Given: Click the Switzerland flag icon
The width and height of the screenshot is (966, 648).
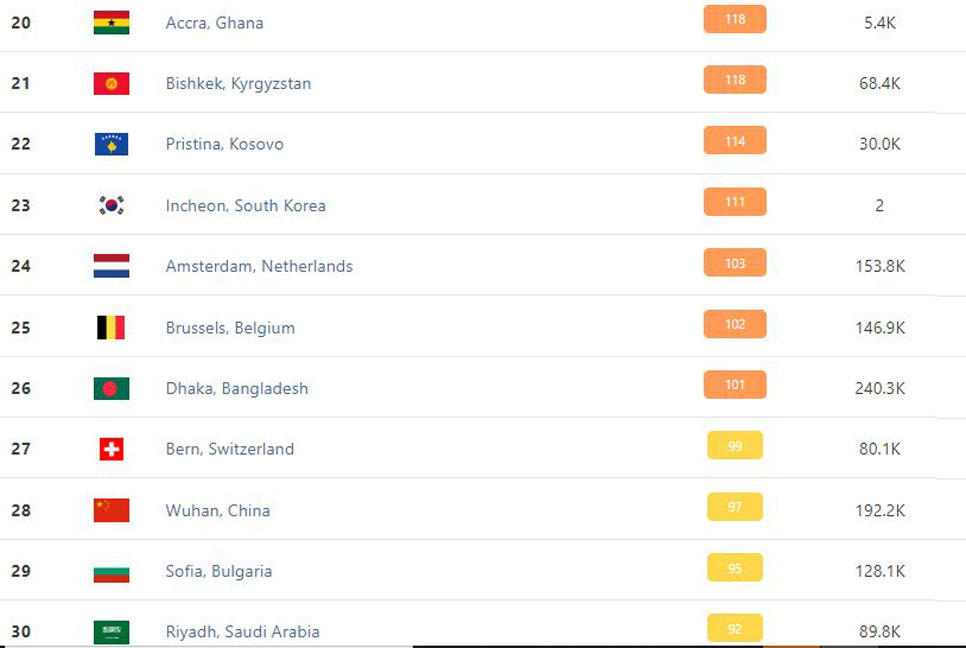Looking at the screenshot, I should [112, 449].
